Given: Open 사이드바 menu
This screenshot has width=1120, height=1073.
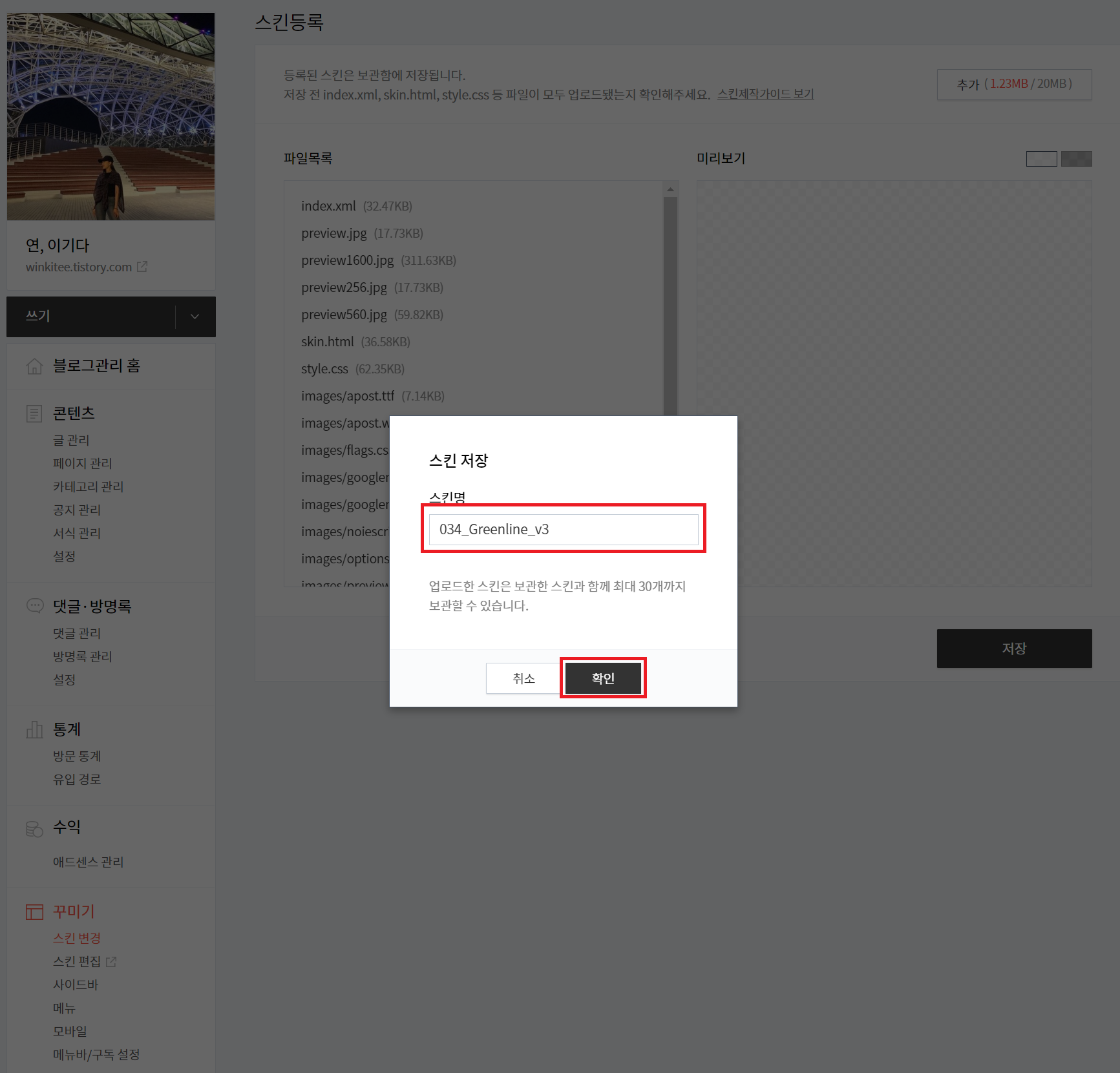Looking at the screenshot, I should (x=76, y=984).
